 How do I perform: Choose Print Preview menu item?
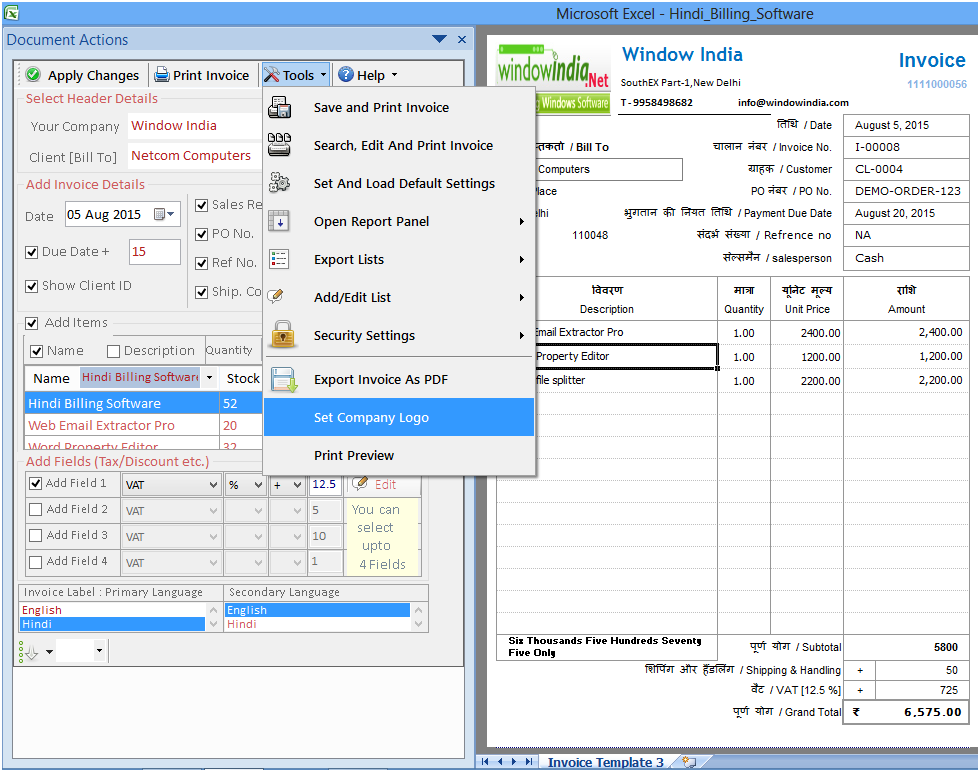click(399, 455)
